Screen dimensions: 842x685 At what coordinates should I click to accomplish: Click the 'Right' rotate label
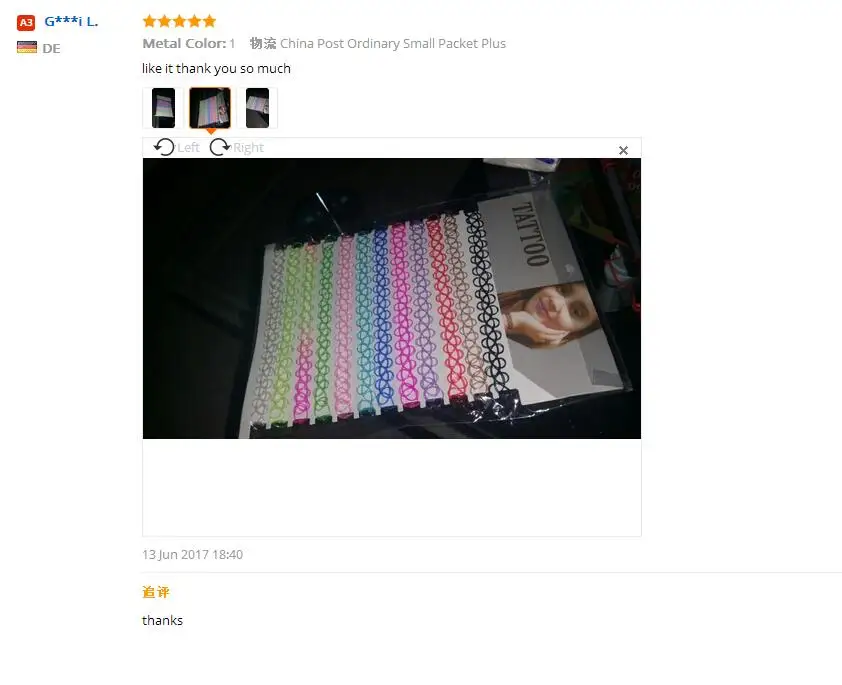(x=248, y=148)
